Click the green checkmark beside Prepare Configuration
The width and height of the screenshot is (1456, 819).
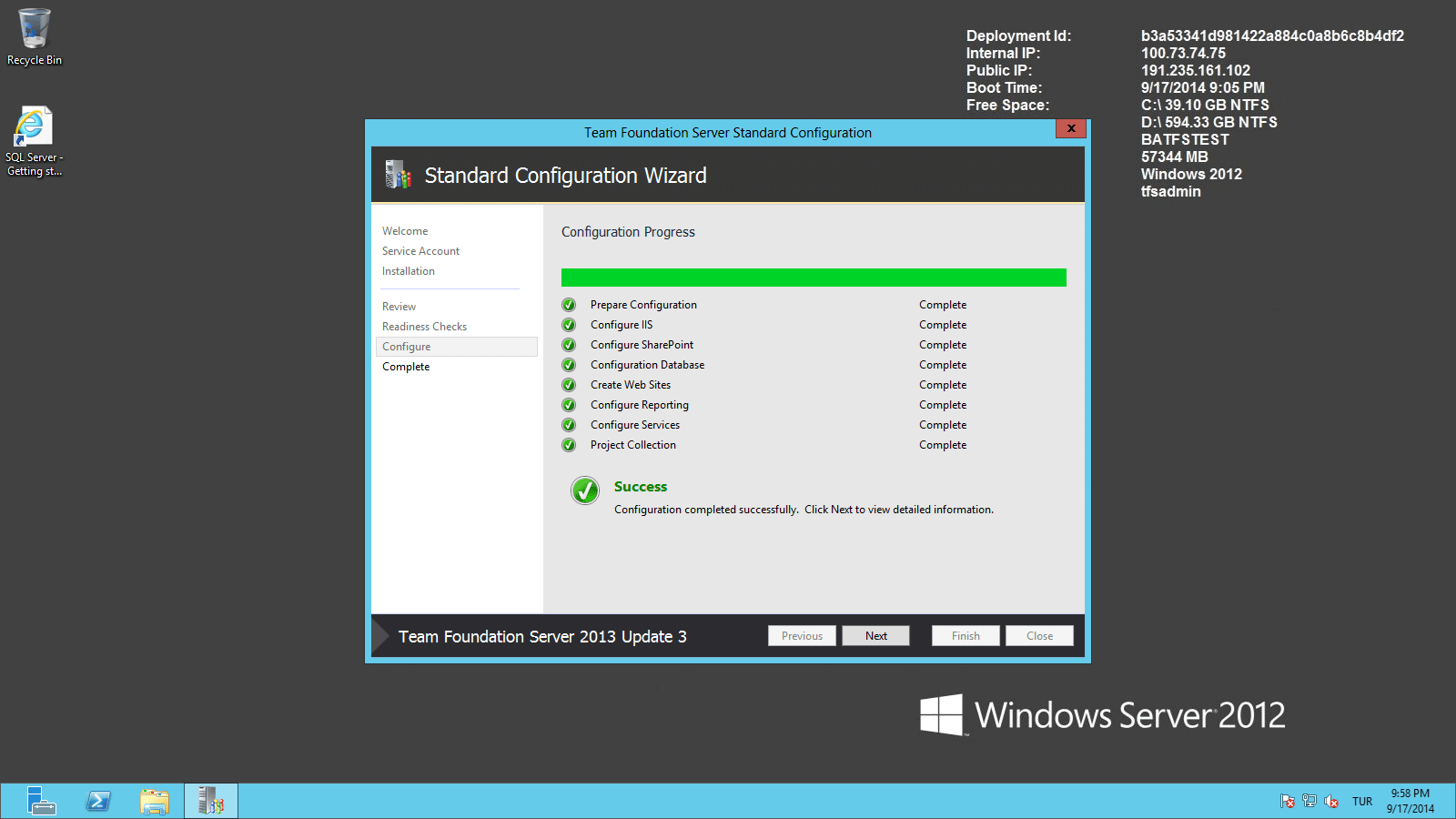pyautogui.click(x=568, y=304)
